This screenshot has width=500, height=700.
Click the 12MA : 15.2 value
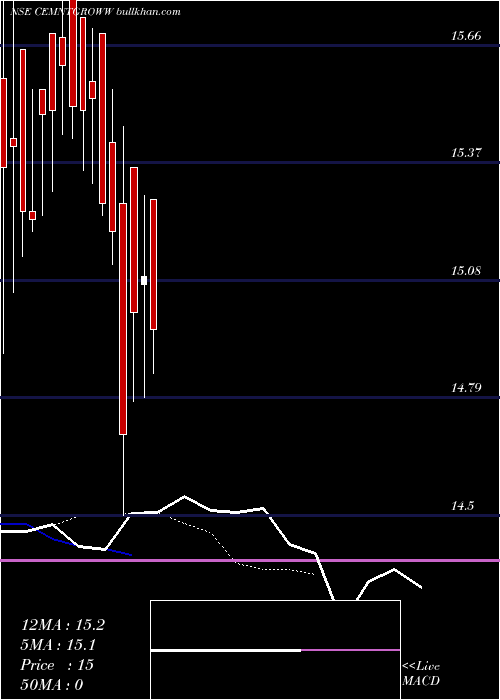pos(63,625)
